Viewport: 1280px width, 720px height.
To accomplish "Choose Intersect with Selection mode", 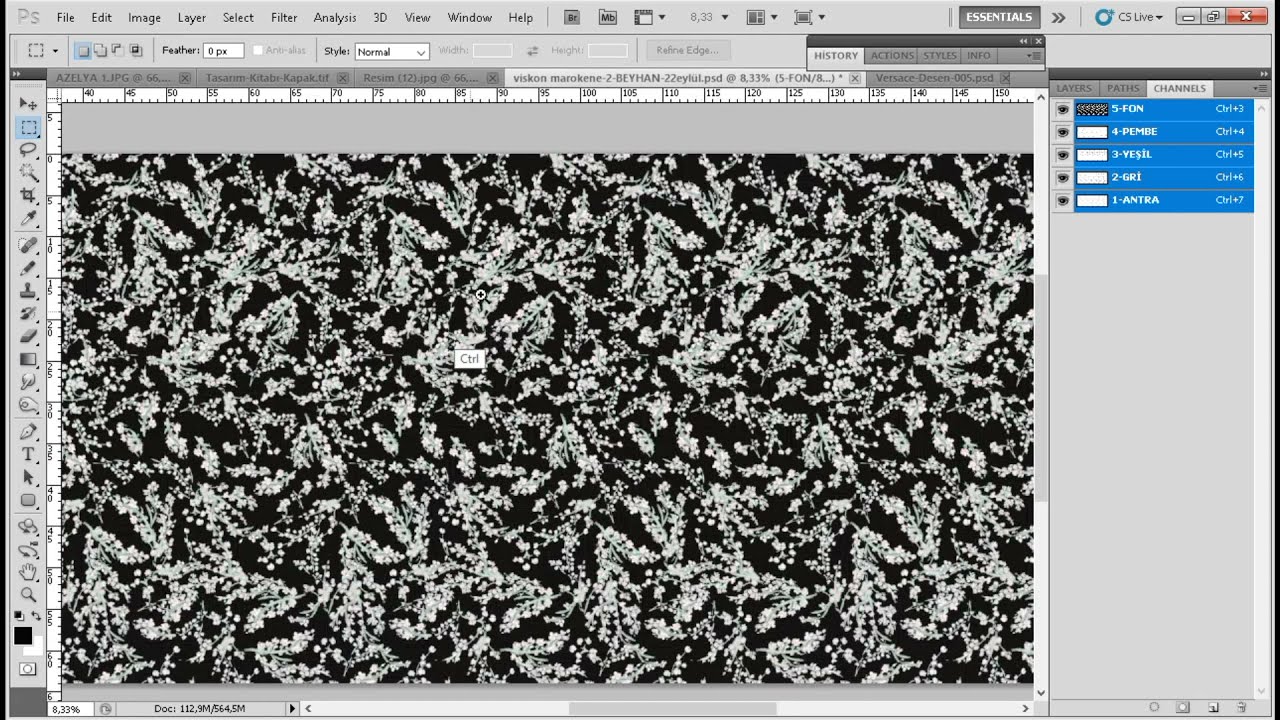I will click(136, 50).
